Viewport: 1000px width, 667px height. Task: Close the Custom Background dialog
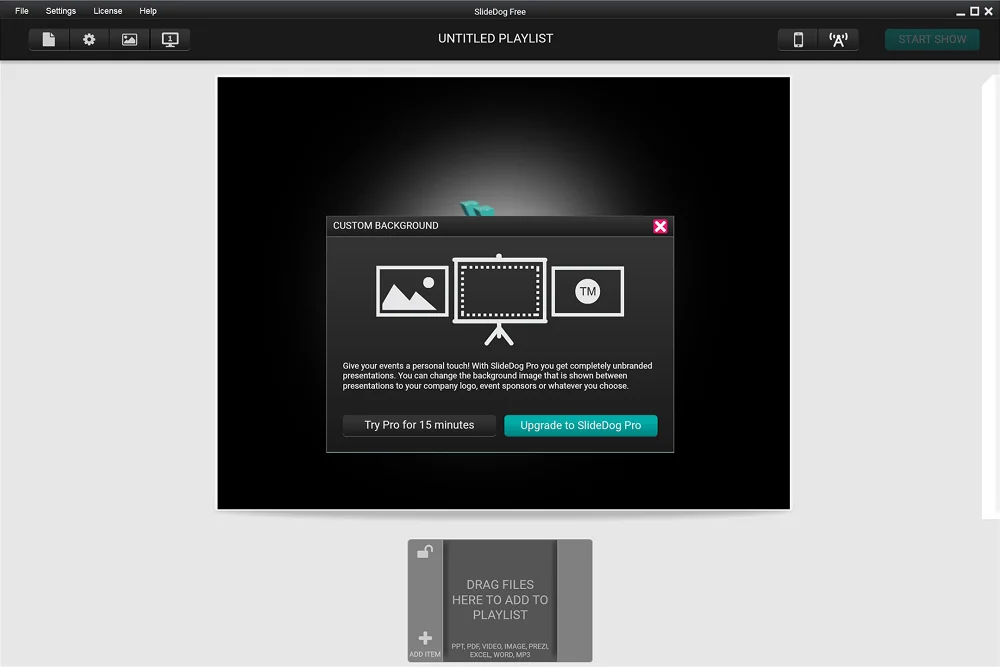click(660, 226)
